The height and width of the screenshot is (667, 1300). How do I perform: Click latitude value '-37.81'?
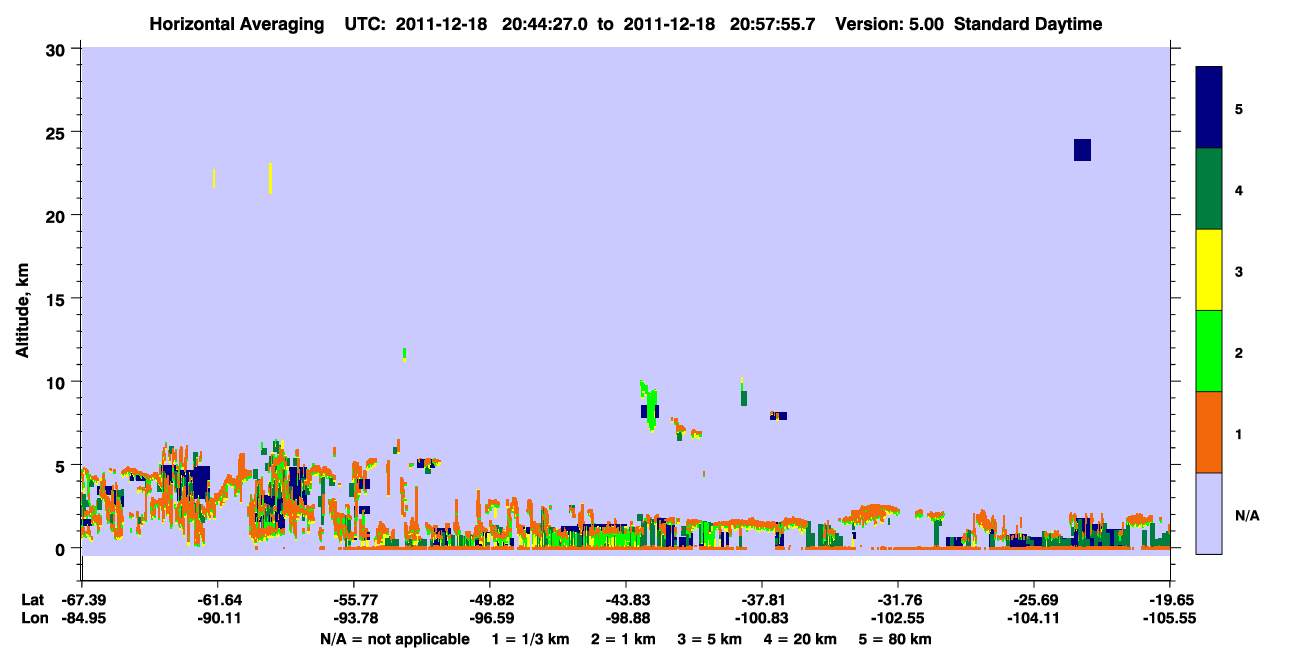(x=762, y=600)
